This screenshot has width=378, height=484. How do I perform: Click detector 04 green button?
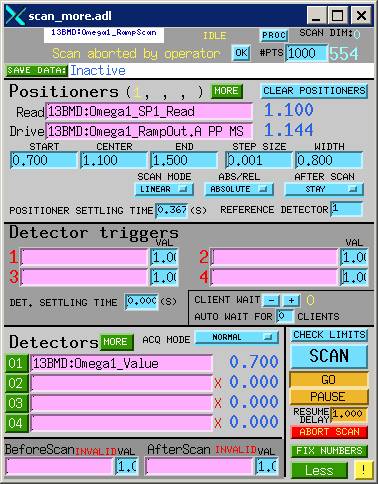(17, 424)
